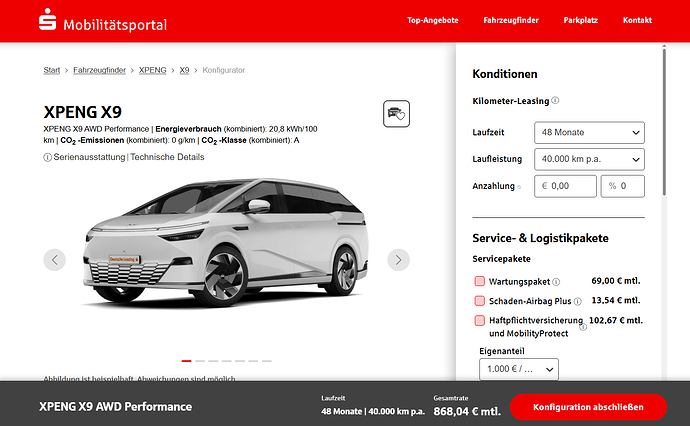Image resolution: width=690 pixels, height=426 pixels.
Task: Click Konfigurator breadcrumb text
Action: (224, 70)
